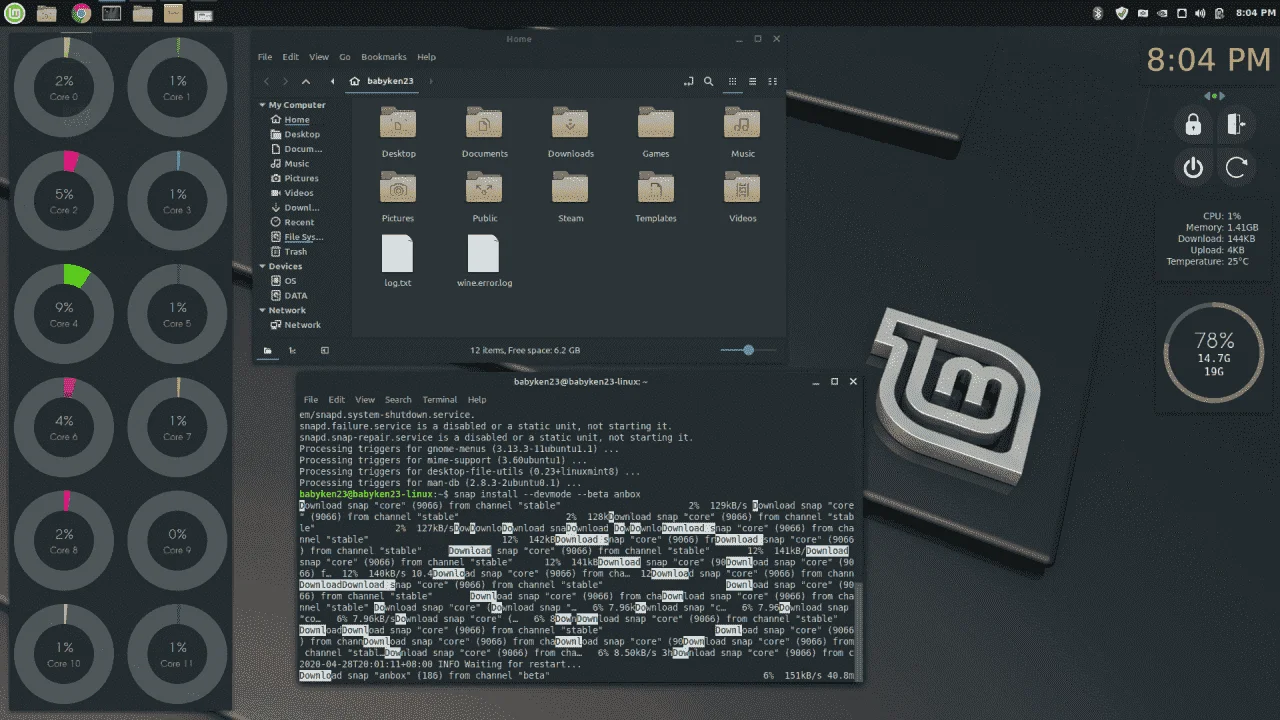Toggle sidebar visibility button in status bar
1280x720 pixels.
pos(325,350)
